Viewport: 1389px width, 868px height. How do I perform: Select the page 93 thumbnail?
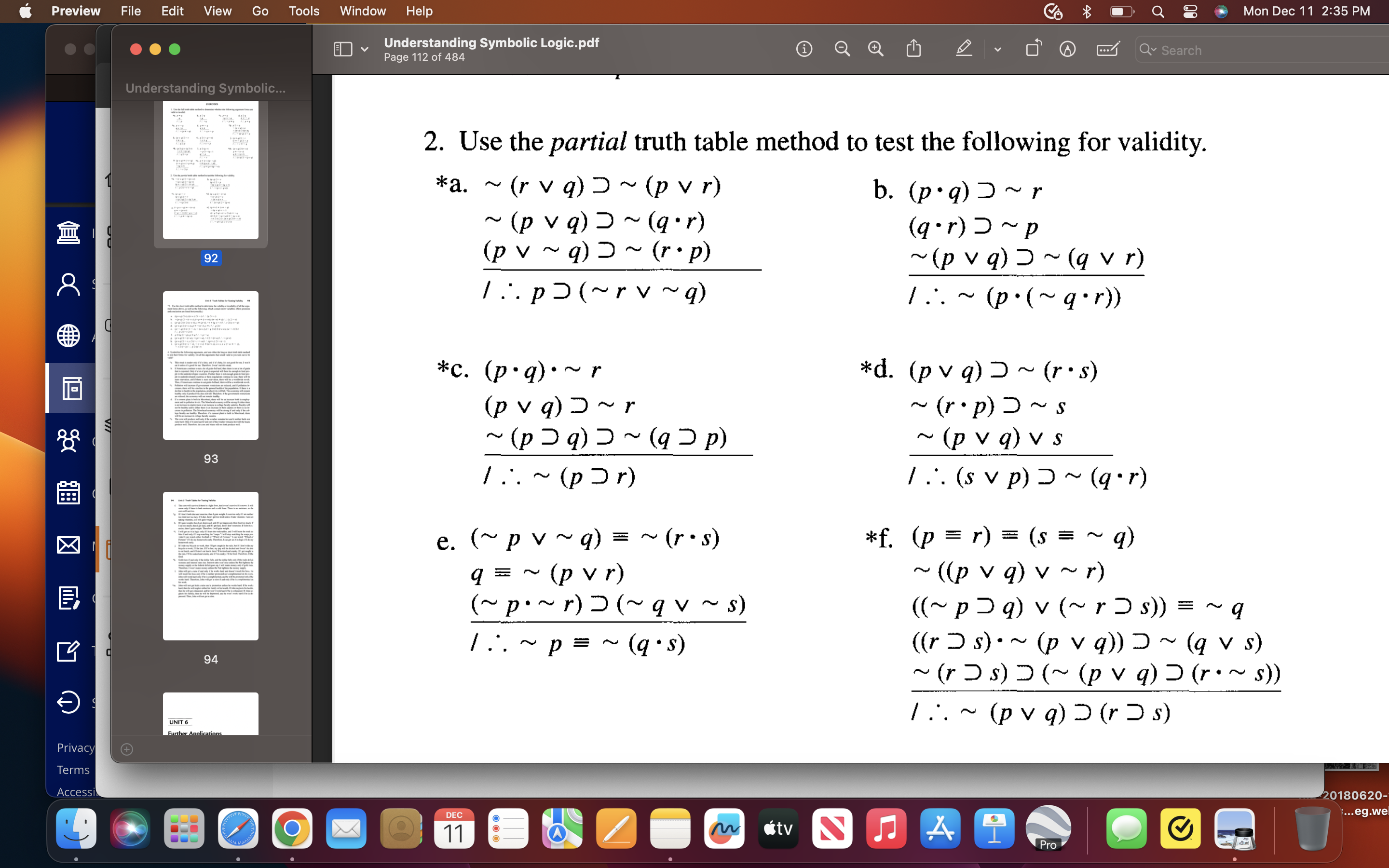(x=211, y=365)
